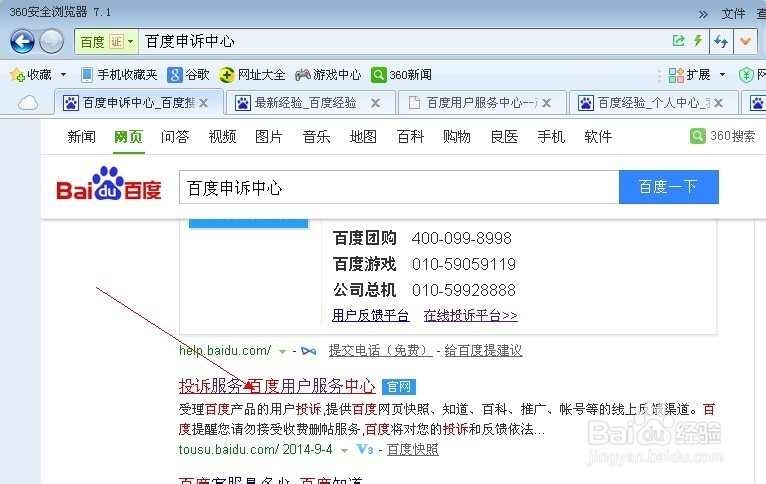Open the orange address bar dropdown arrow
Viewport: 766px width, 484px height.
pos(745,42)
